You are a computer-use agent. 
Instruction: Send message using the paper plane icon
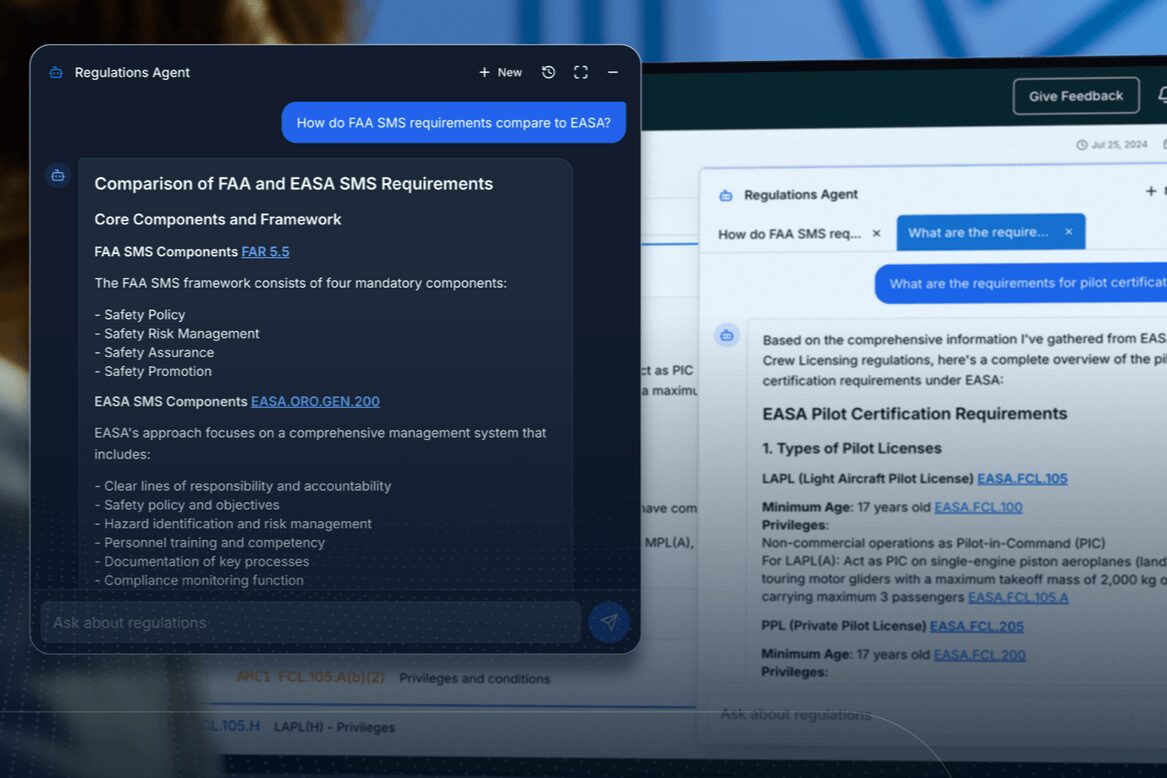click(609, 622)
